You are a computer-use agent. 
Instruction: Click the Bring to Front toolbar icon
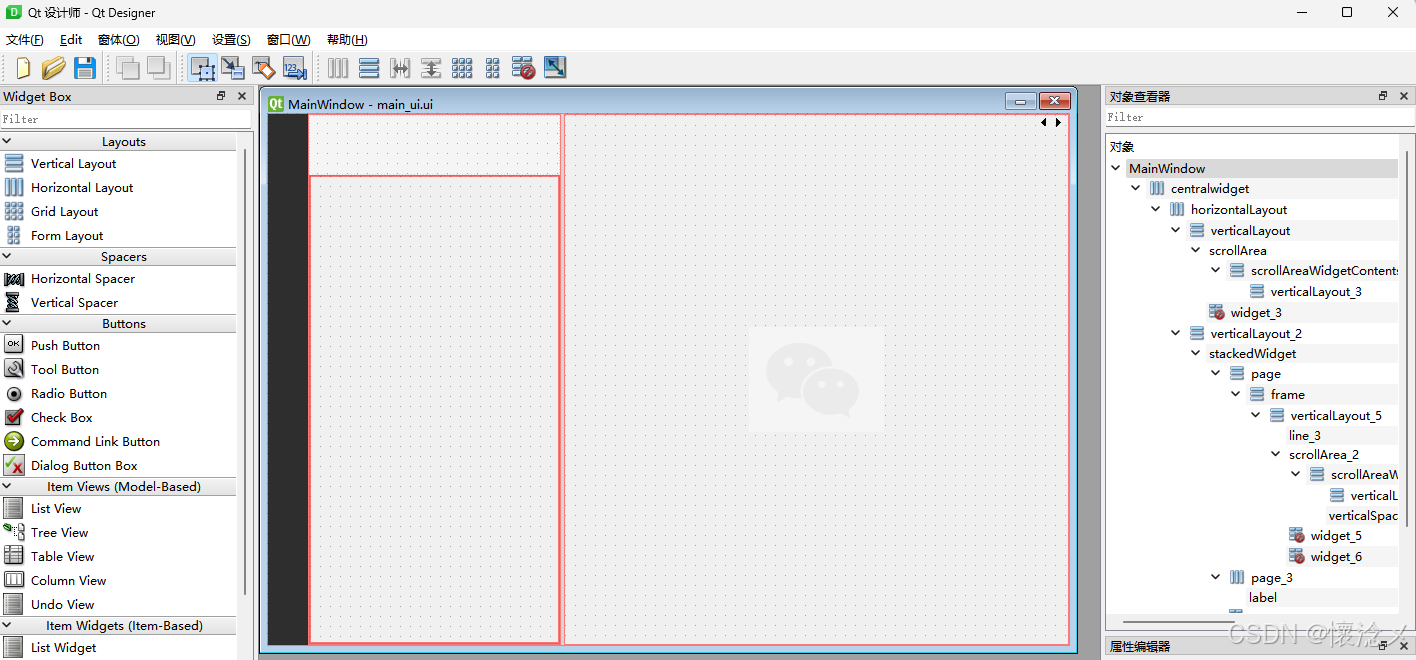pyautogui.click(x=158, y=68)
